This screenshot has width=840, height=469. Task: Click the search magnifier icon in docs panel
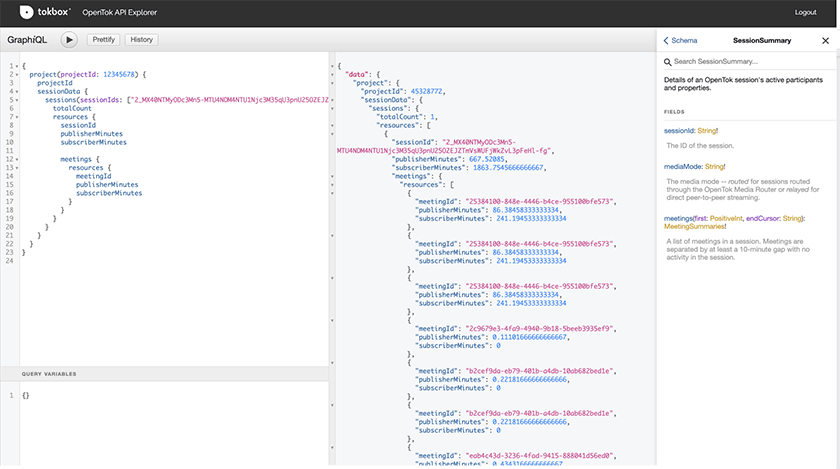(668, 62)
